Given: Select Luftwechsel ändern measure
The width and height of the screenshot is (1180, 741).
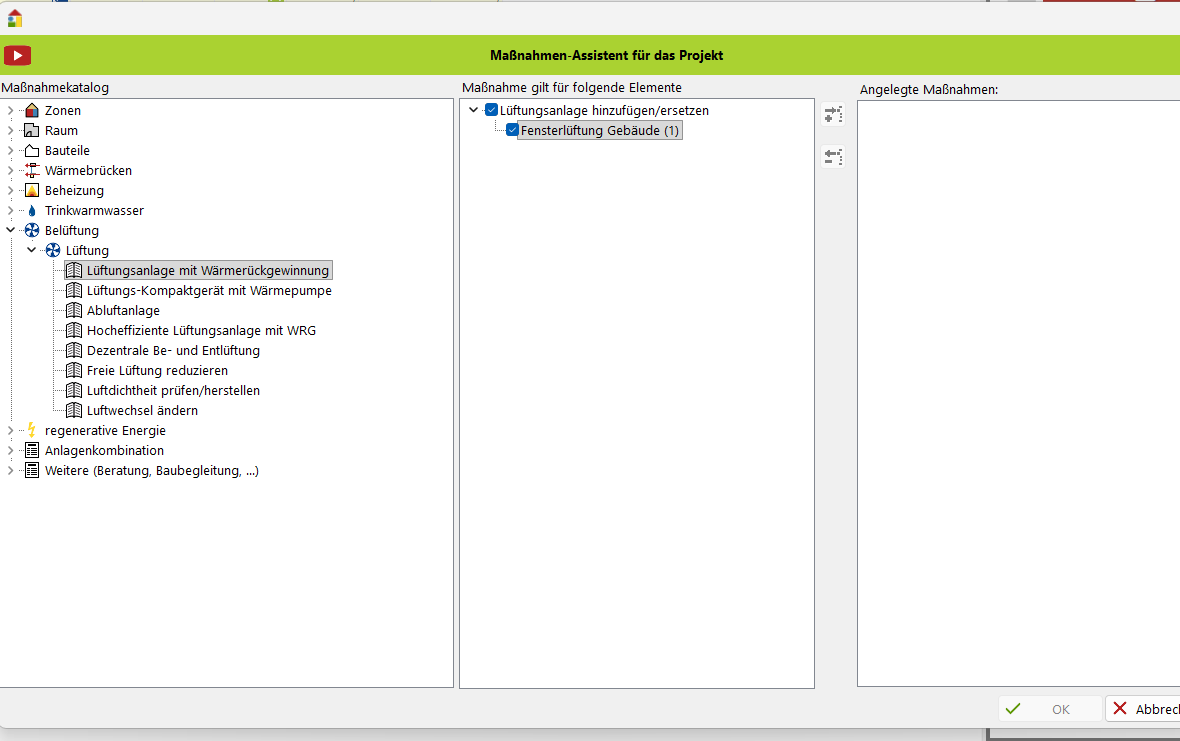Looking at the screenshot, I should coord(142,411).
